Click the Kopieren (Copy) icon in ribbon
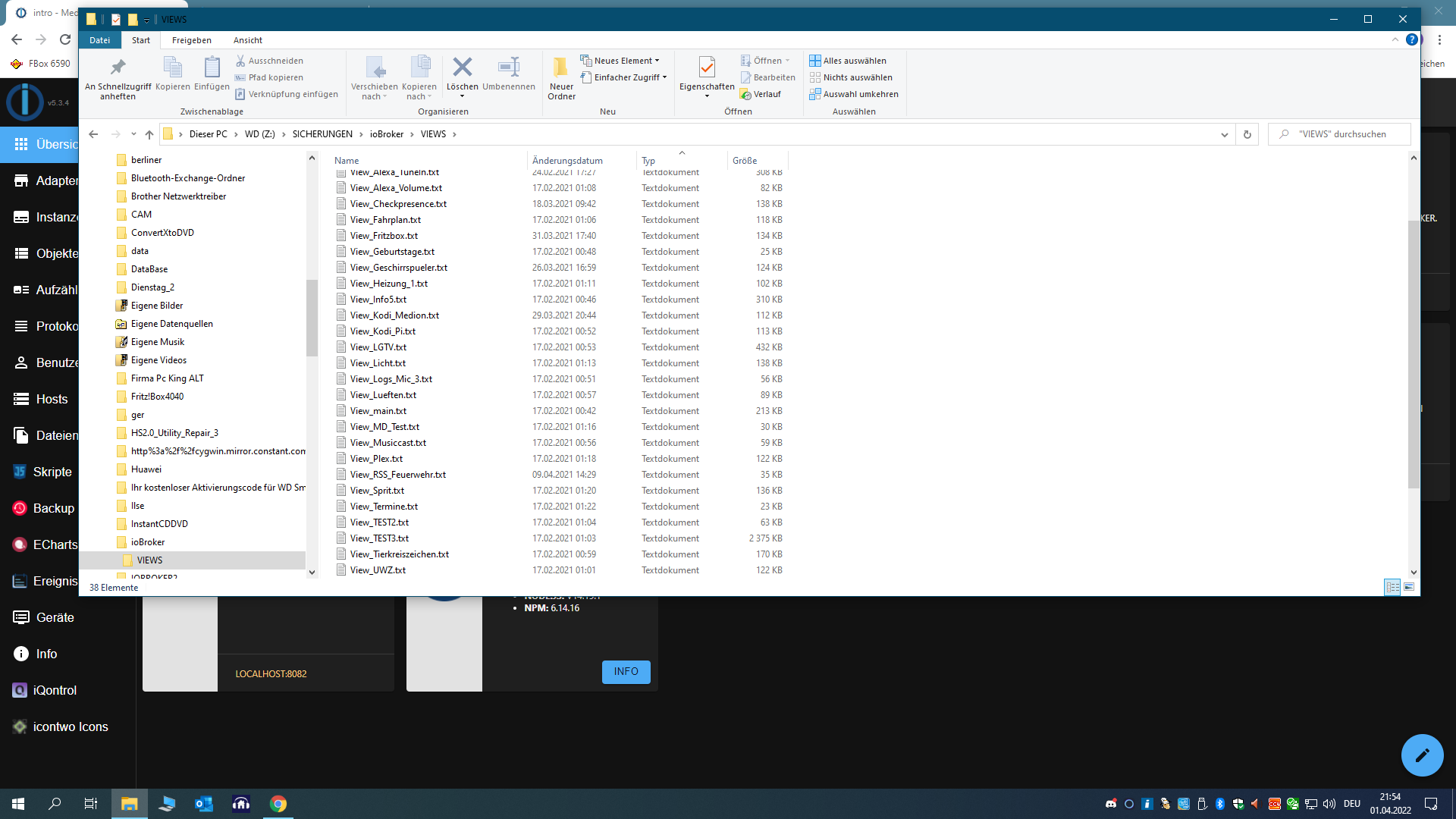The height and width of the screenshot is (819, 1456). click(172, 76)
